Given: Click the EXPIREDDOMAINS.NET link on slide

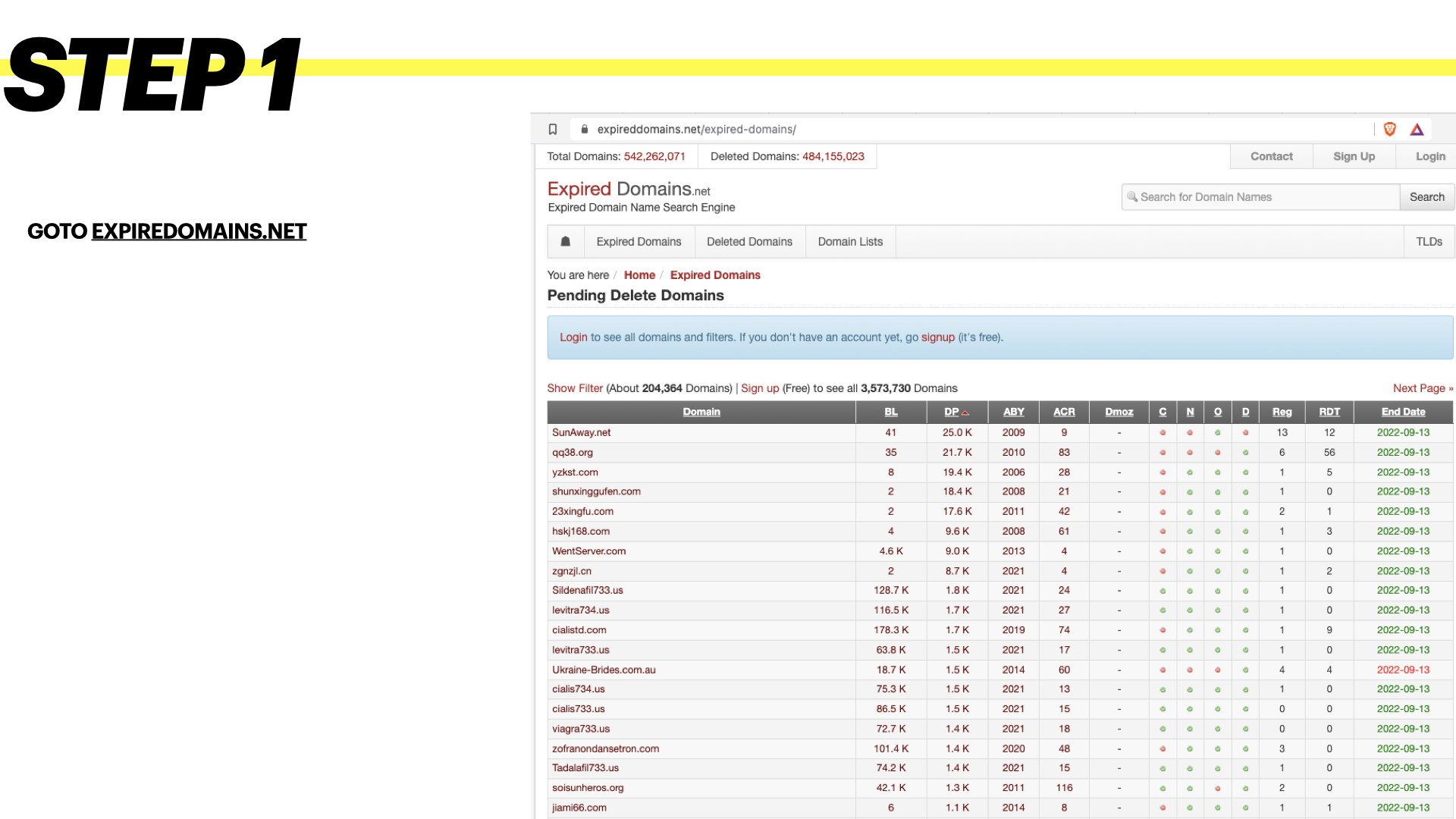Looking at the screenshot, I should [199, 231].
